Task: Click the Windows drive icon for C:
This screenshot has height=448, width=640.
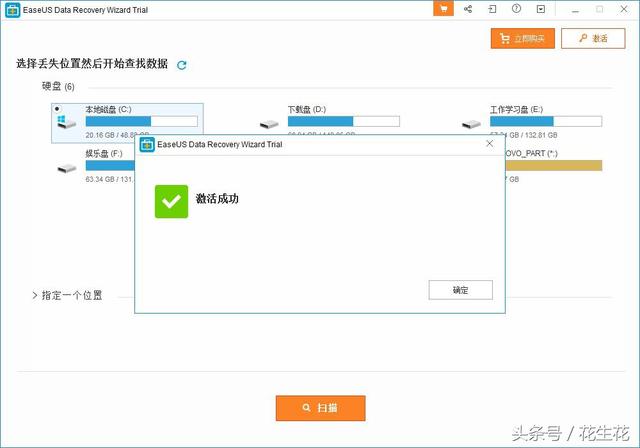Action: coord(67,122)
